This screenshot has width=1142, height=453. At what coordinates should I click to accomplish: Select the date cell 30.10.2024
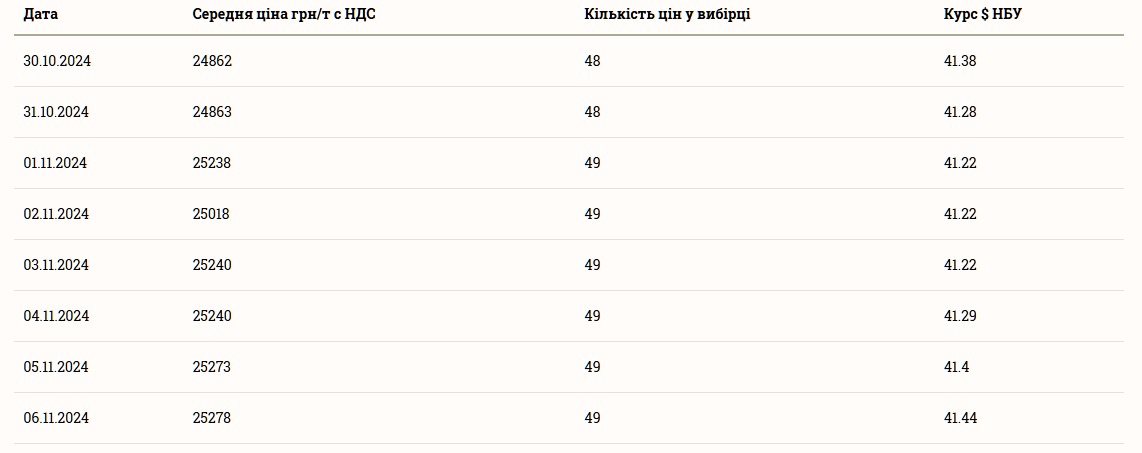57,61
